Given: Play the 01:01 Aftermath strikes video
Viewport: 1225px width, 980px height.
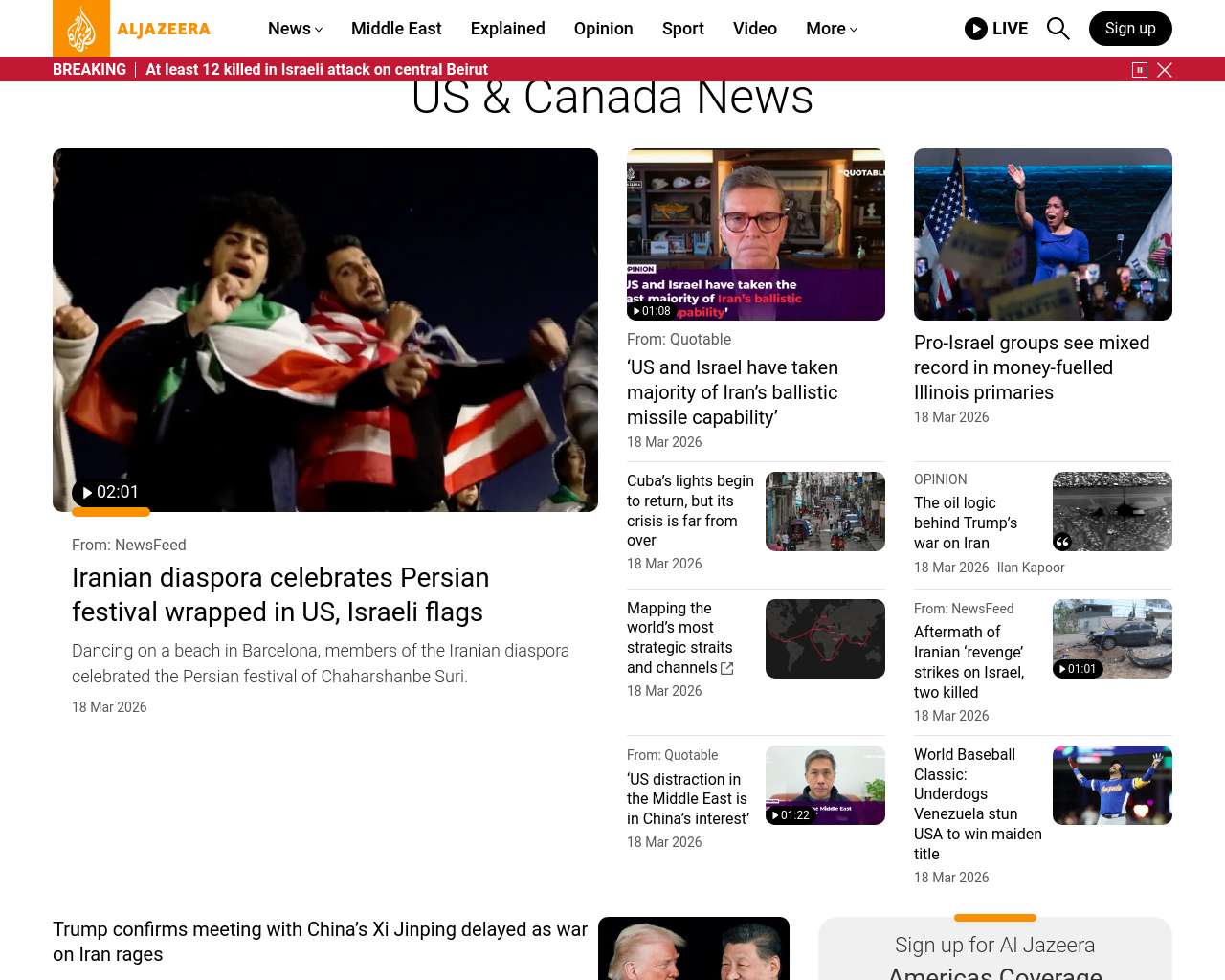Looking at the screenshot, I should [x=1078, y=669].
